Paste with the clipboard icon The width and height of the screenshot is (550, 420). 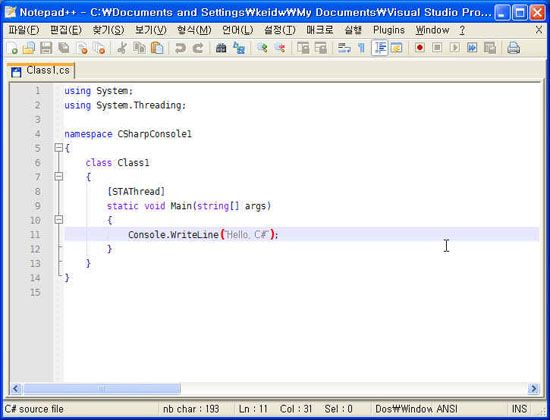(157, 48)
